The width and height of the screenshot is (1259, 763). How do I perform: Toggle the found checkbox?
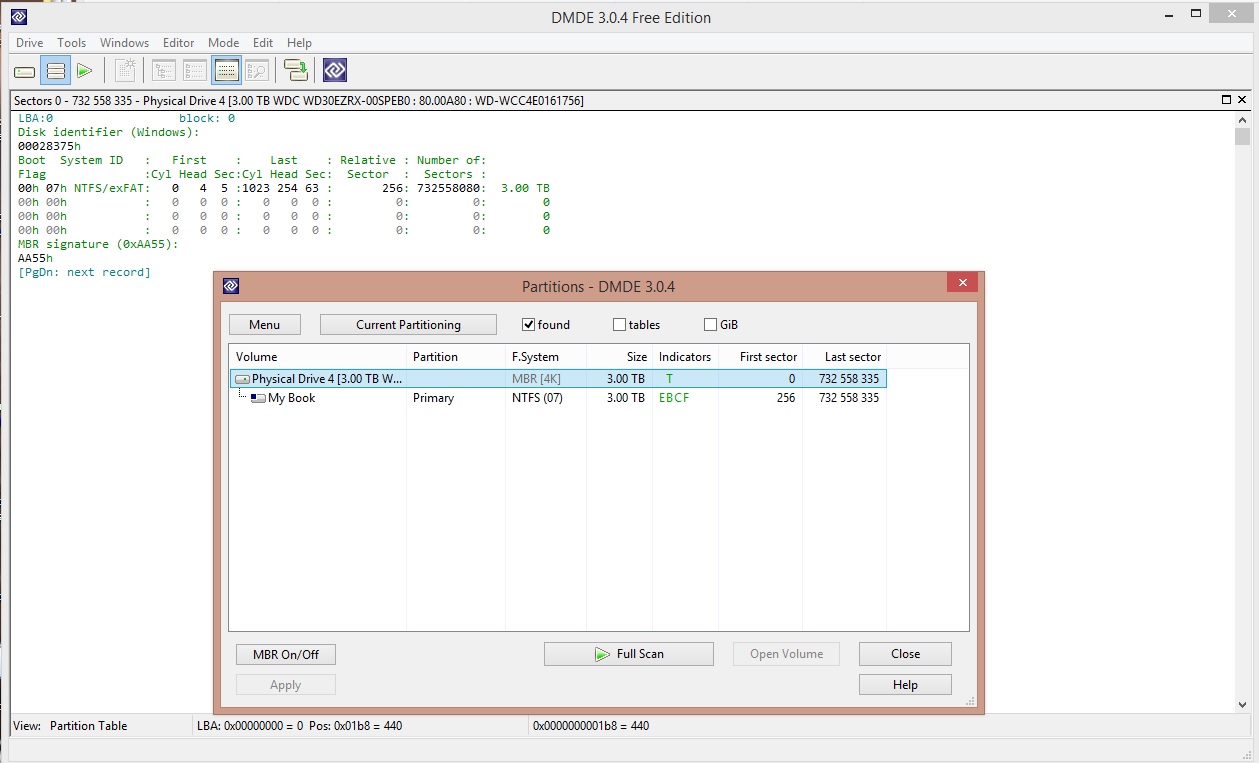528,325
